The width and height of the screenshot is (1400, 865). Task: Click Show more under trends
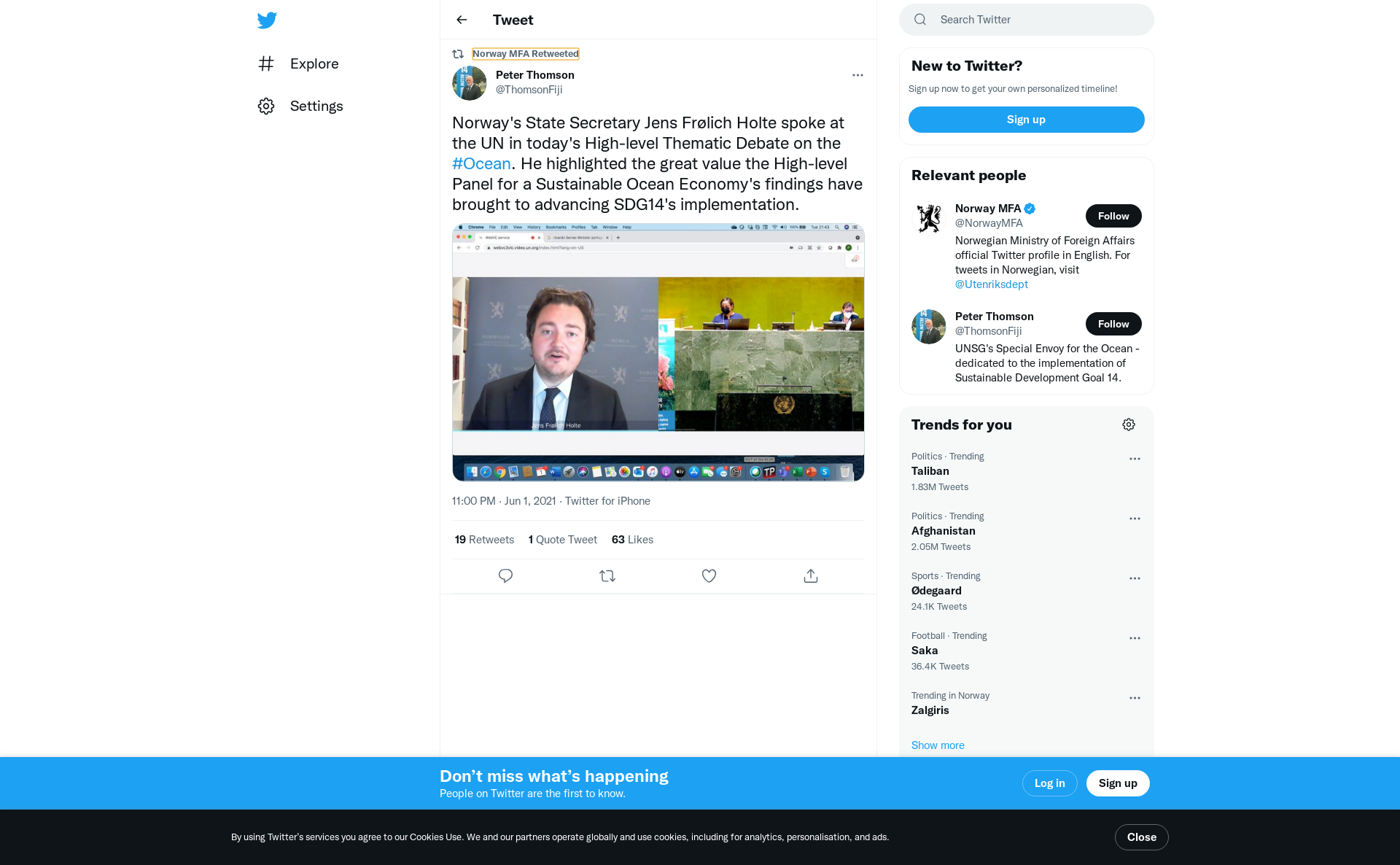[x=938, y=745]
